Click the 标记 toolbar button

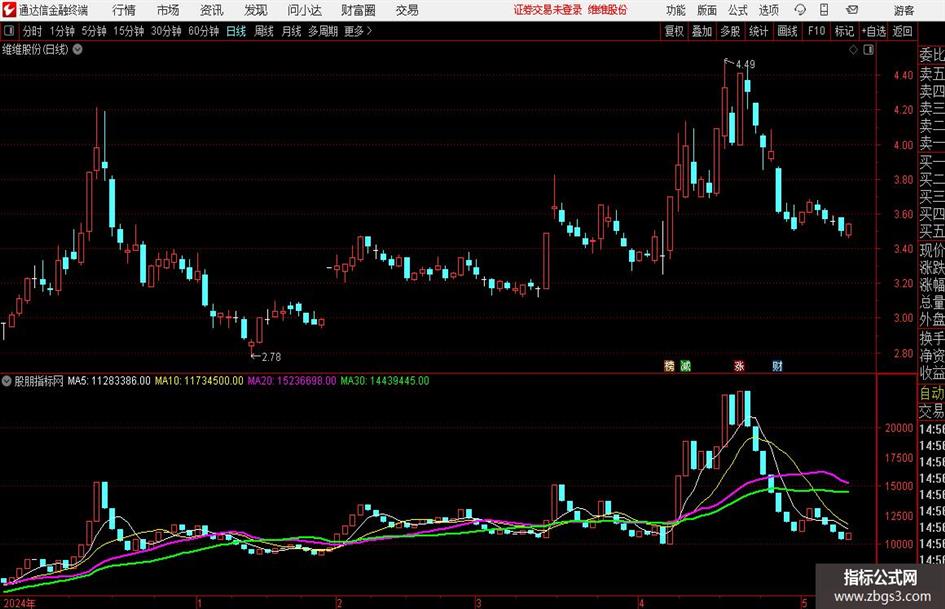844,31
